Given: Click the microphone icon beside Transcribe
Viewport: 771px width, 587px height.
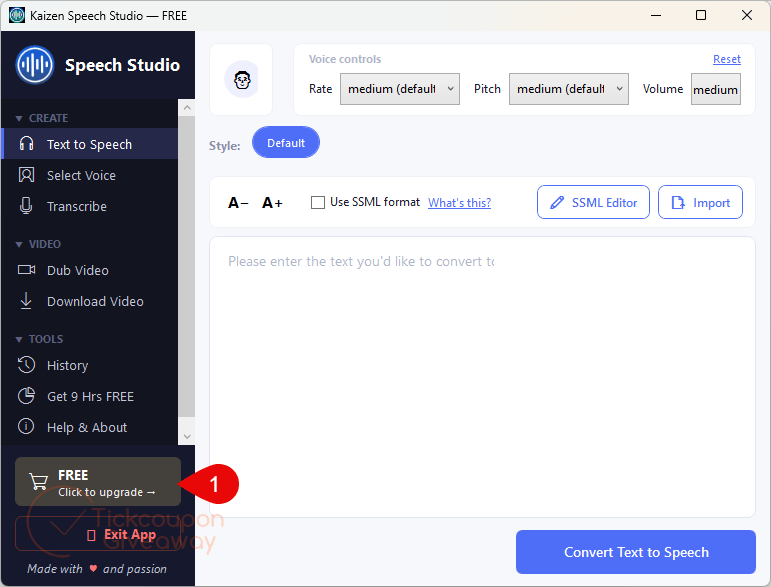Looking at the screenshot, I should (26, 205).
